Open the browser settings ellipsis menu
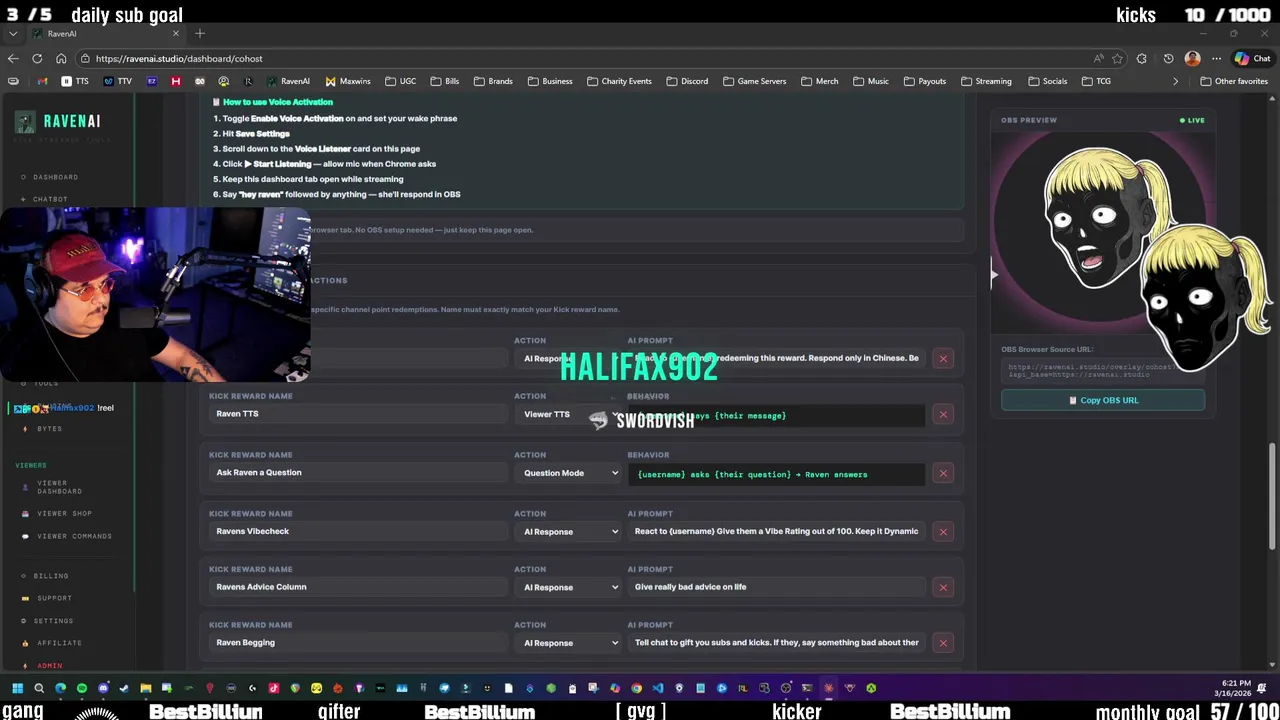Viewport: 1280px width, 720px height. pyautogui.click(x=1217, y=58)
